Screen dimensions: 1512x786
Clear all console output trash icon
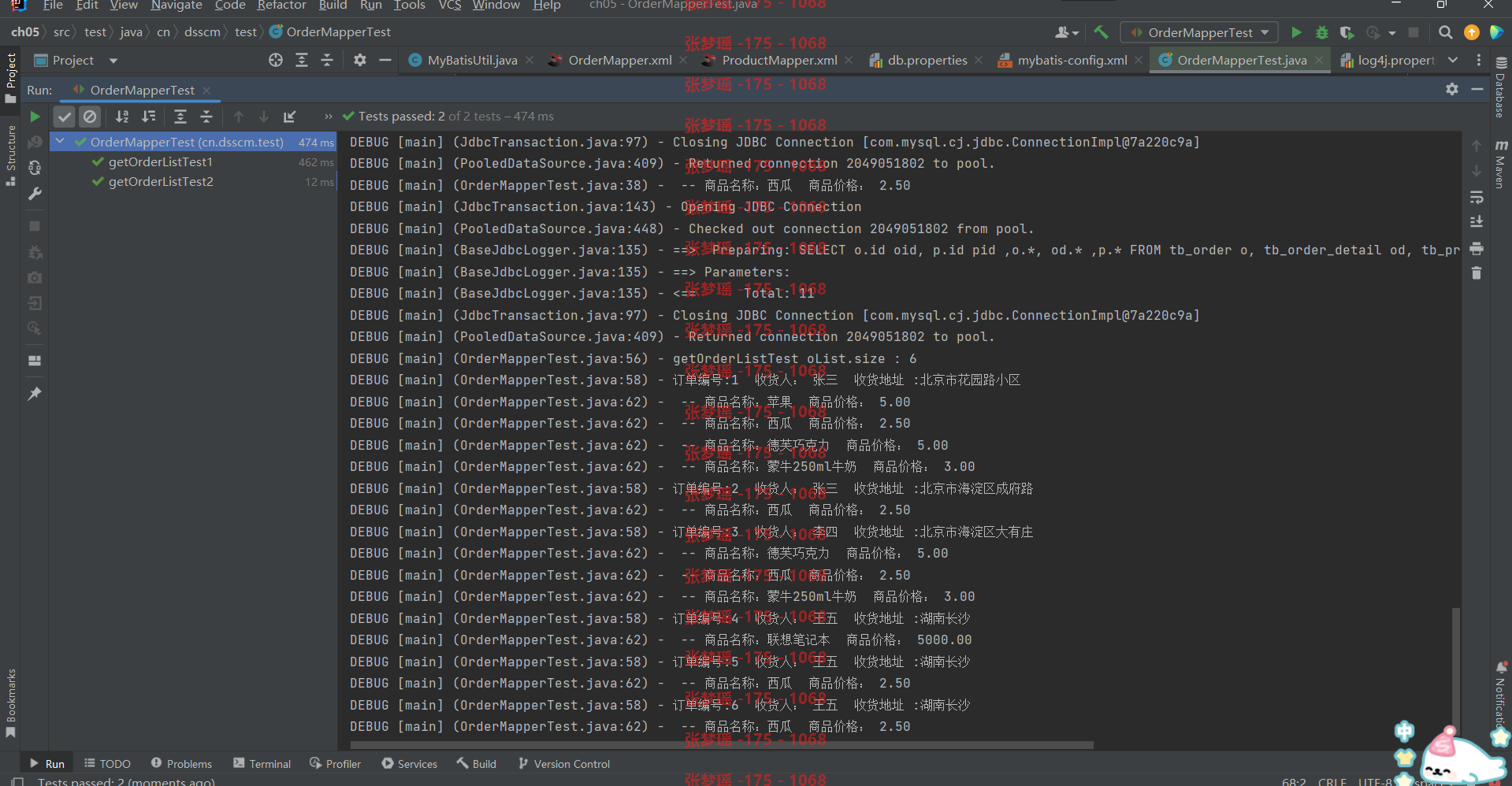pyautogui.click(x=1477, y=273)
